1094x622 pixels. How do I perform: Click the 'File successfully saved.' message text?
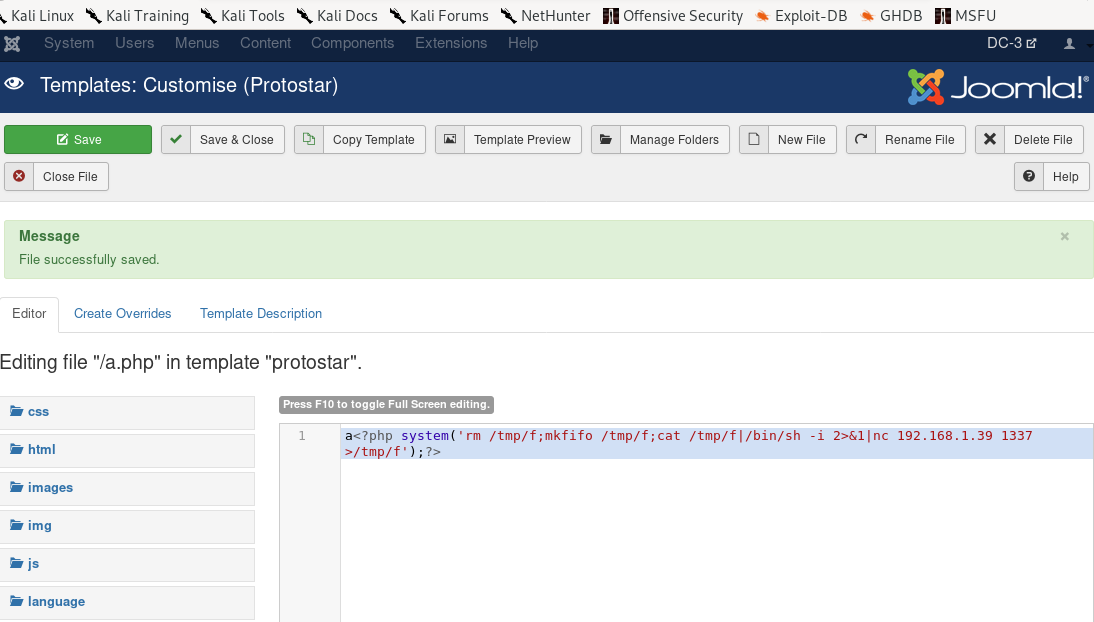click(89, 260)
